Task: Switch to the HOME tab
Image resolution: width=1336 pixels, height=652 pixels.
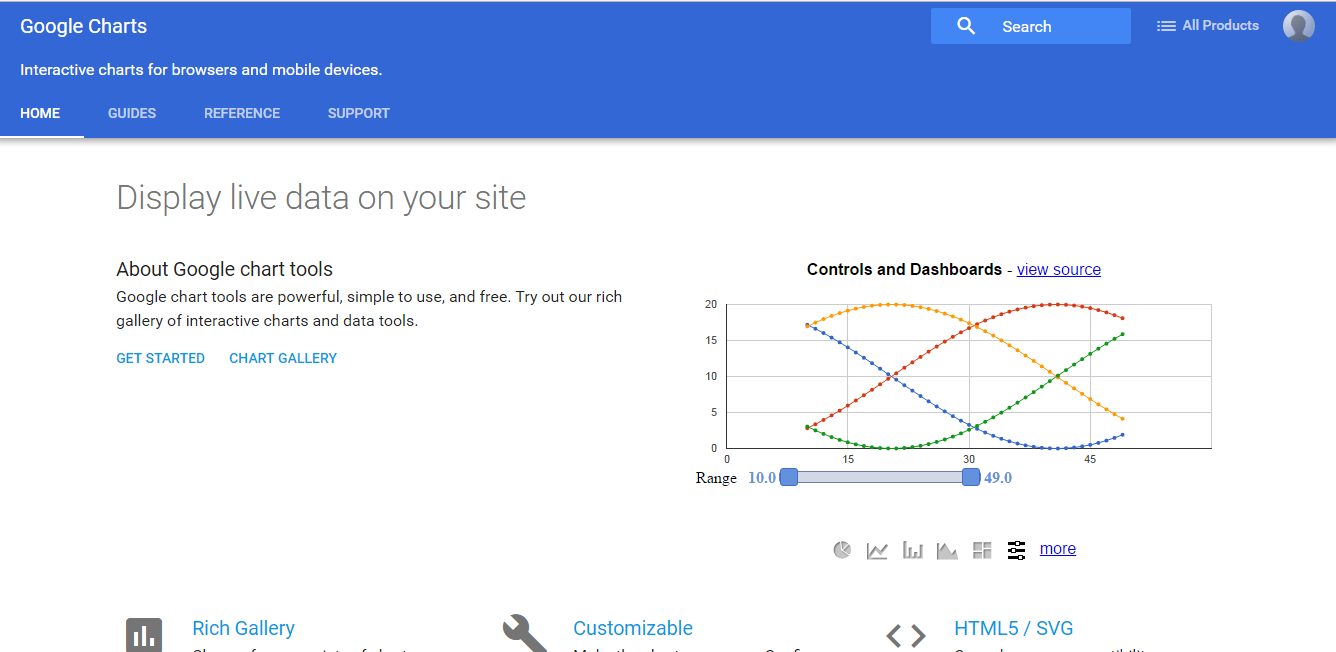Action: (40, 113)
